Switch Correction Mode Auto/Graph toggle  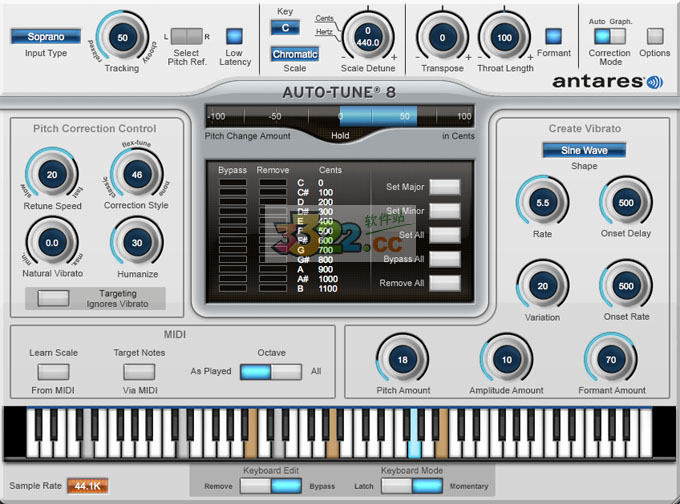(x=610, y=36)
